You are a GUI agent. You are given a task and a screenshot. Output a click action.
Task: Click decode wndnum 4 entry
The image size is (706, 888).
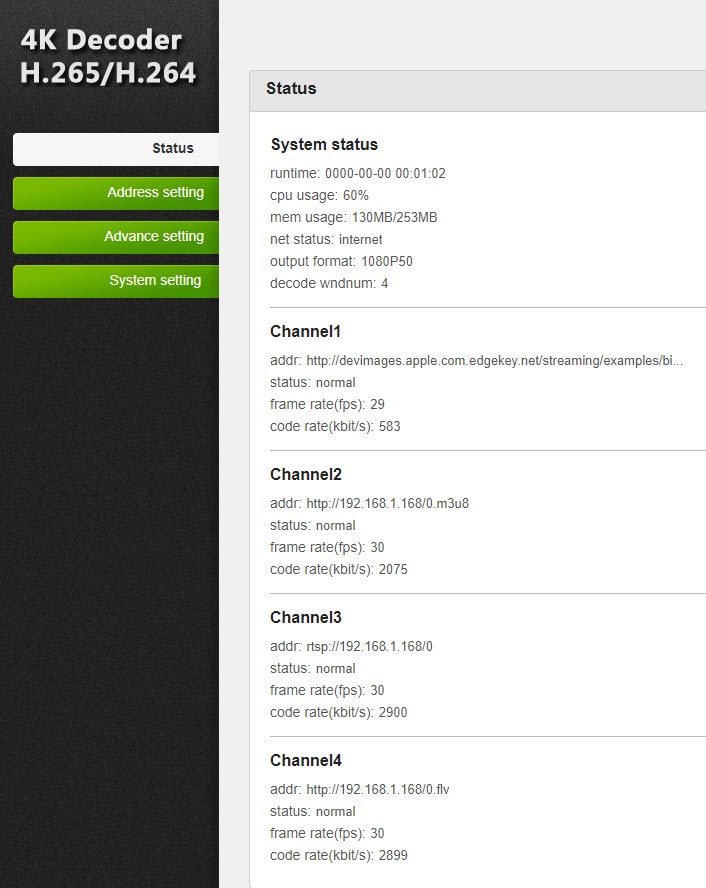coord(329,284)
